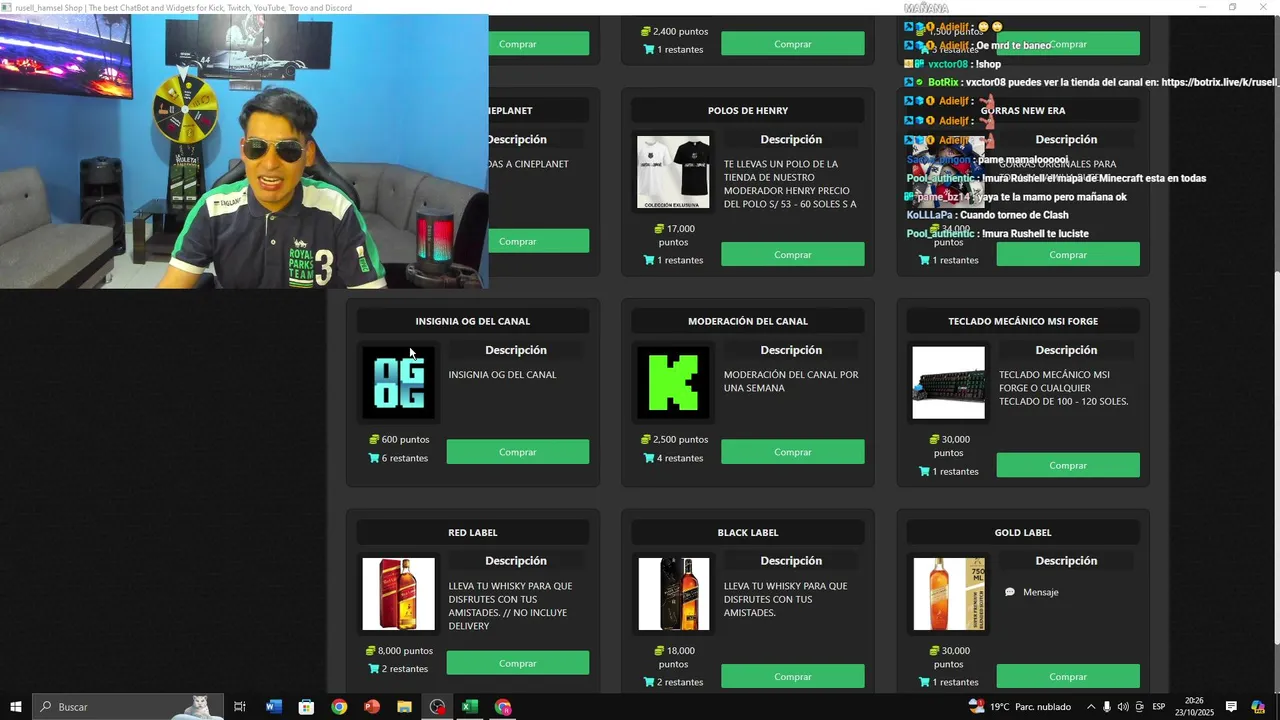Click the 'TECLADO MECÁNICO MSI FORGE' title
Viewport: 1280px width, 720px height.
click(x=1023, y=321)
